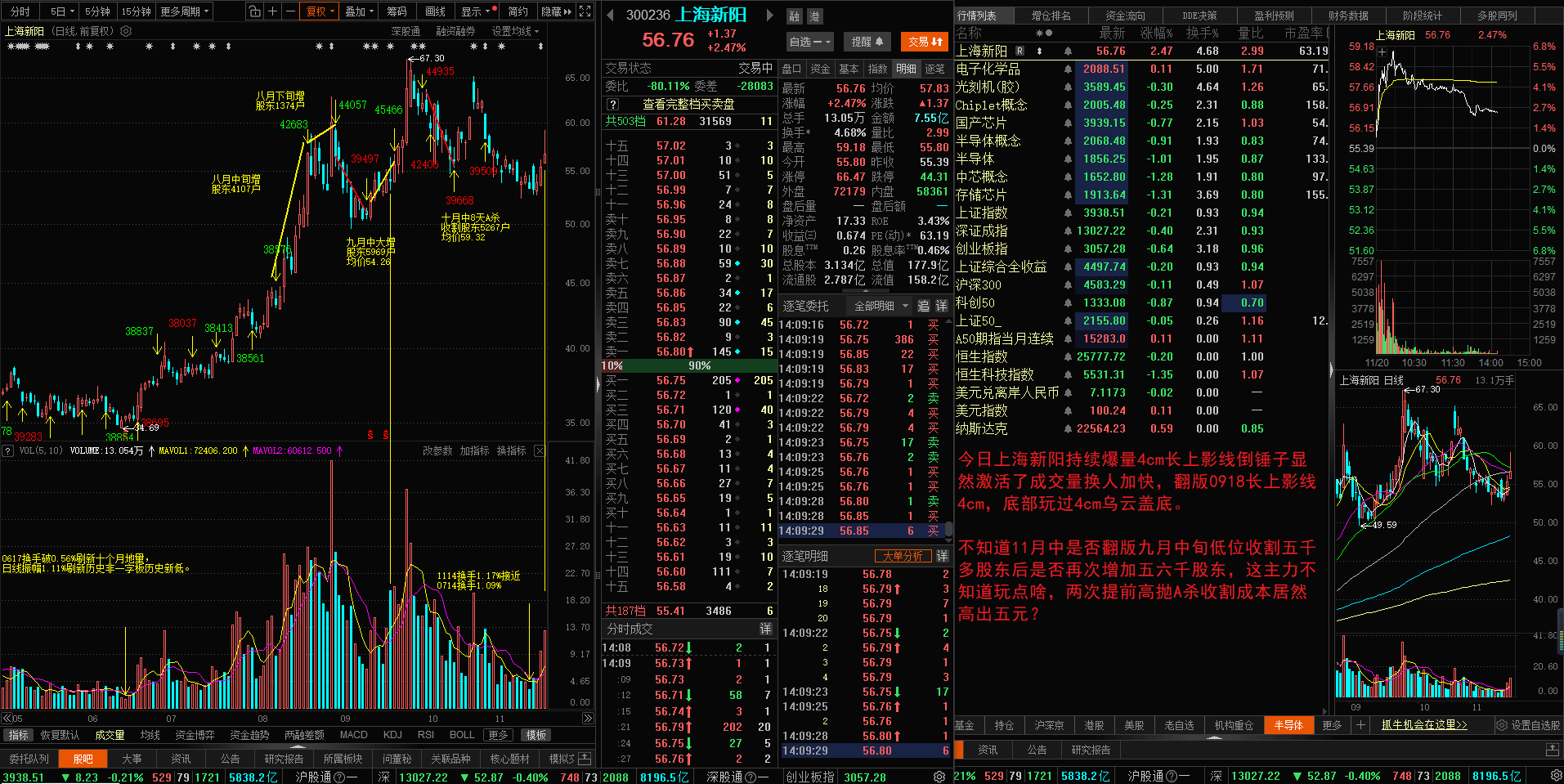Toggle 融资融券 overlay on chart

[455, 31]
